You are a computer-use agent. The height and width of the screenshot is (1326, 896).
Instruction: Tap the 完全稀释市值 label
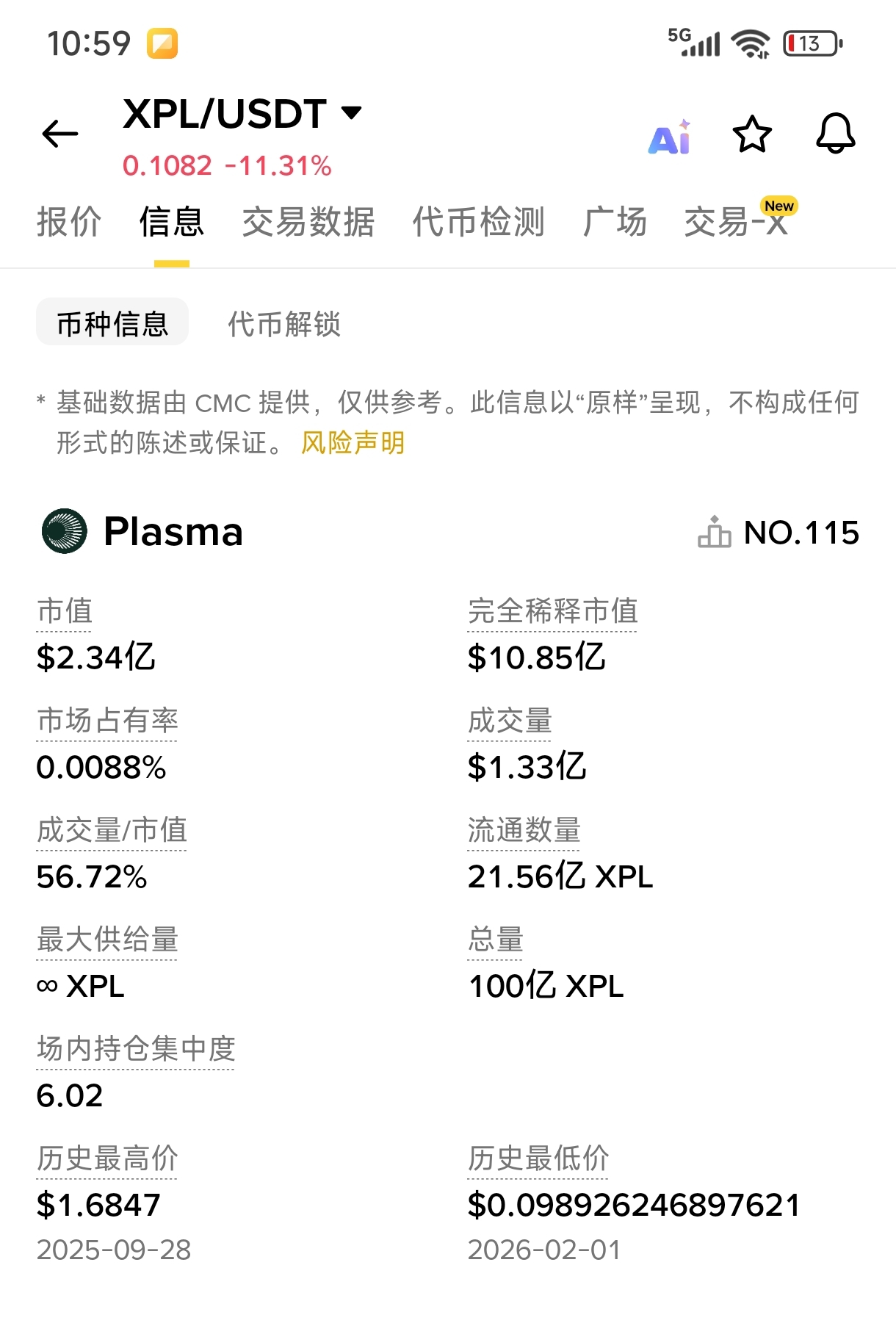point(552,611)
